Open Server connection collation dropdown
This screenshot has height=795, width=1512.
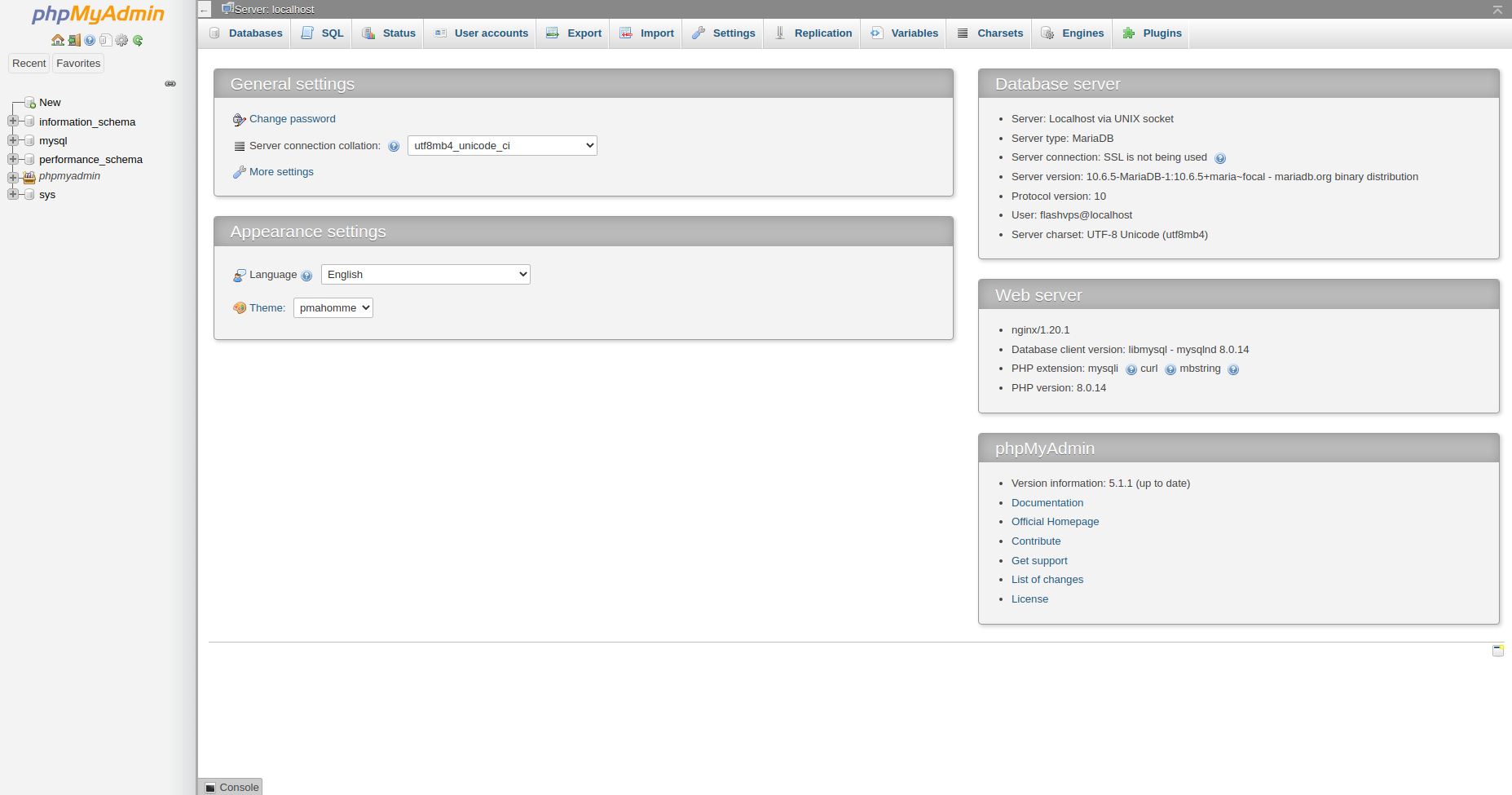(502, 146)
